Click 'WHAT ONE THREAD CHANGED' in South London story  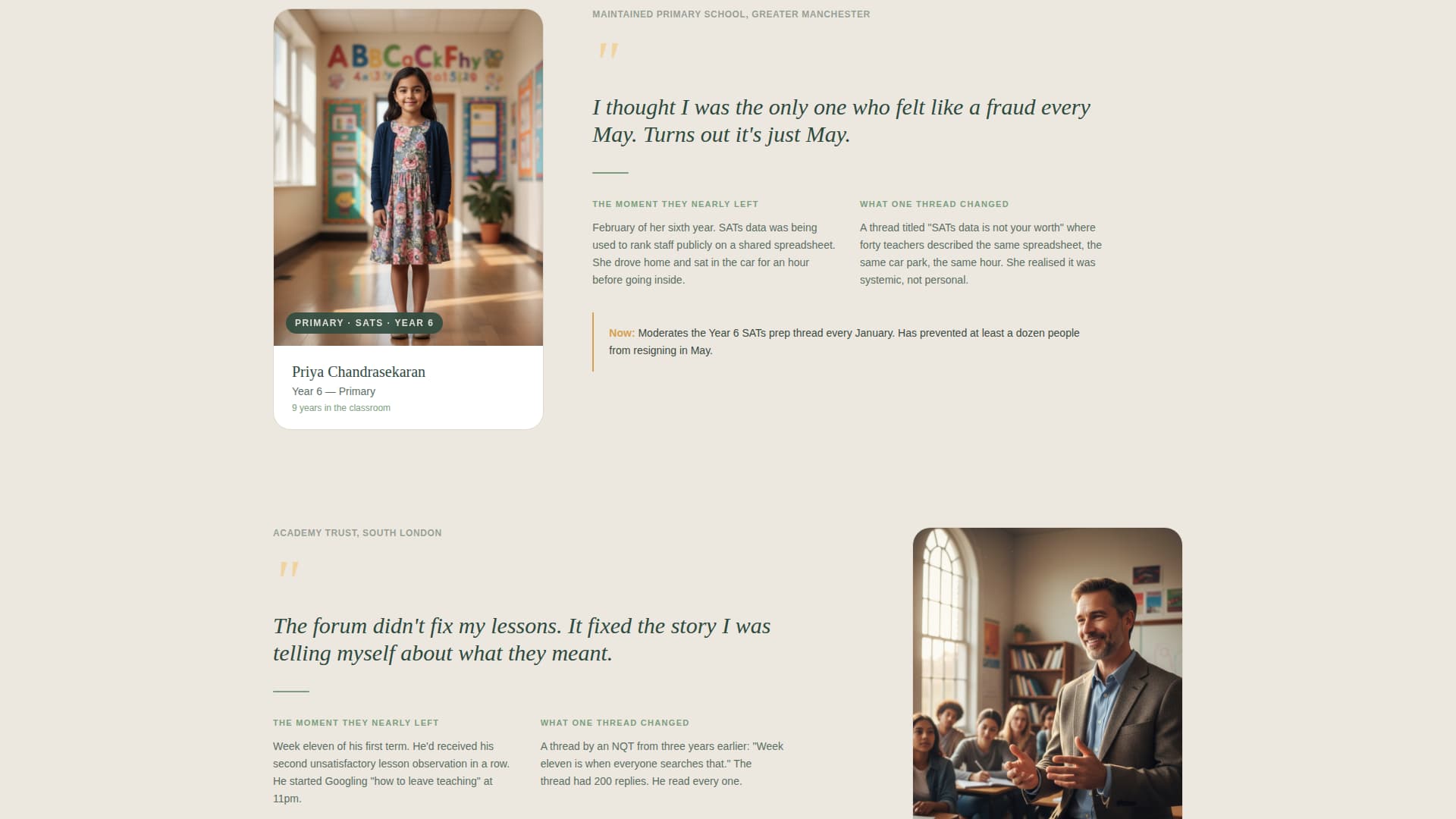coord(614,723)
